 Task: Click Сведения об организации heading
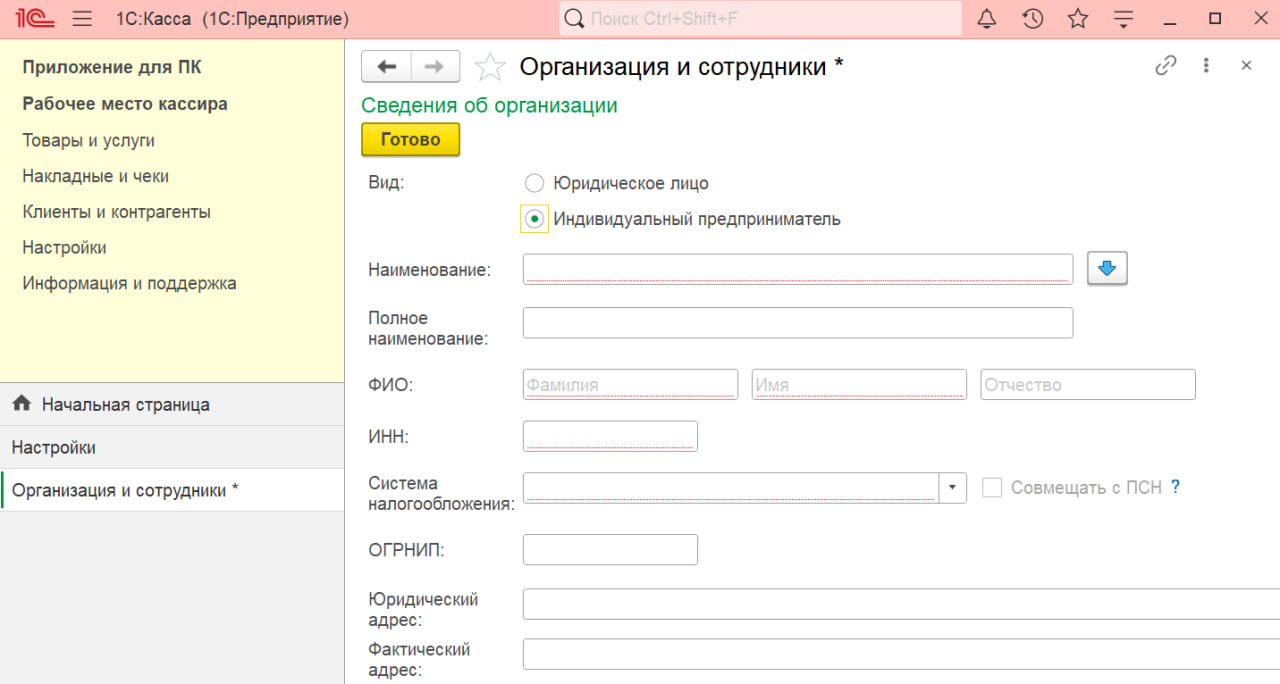(489, 105)
